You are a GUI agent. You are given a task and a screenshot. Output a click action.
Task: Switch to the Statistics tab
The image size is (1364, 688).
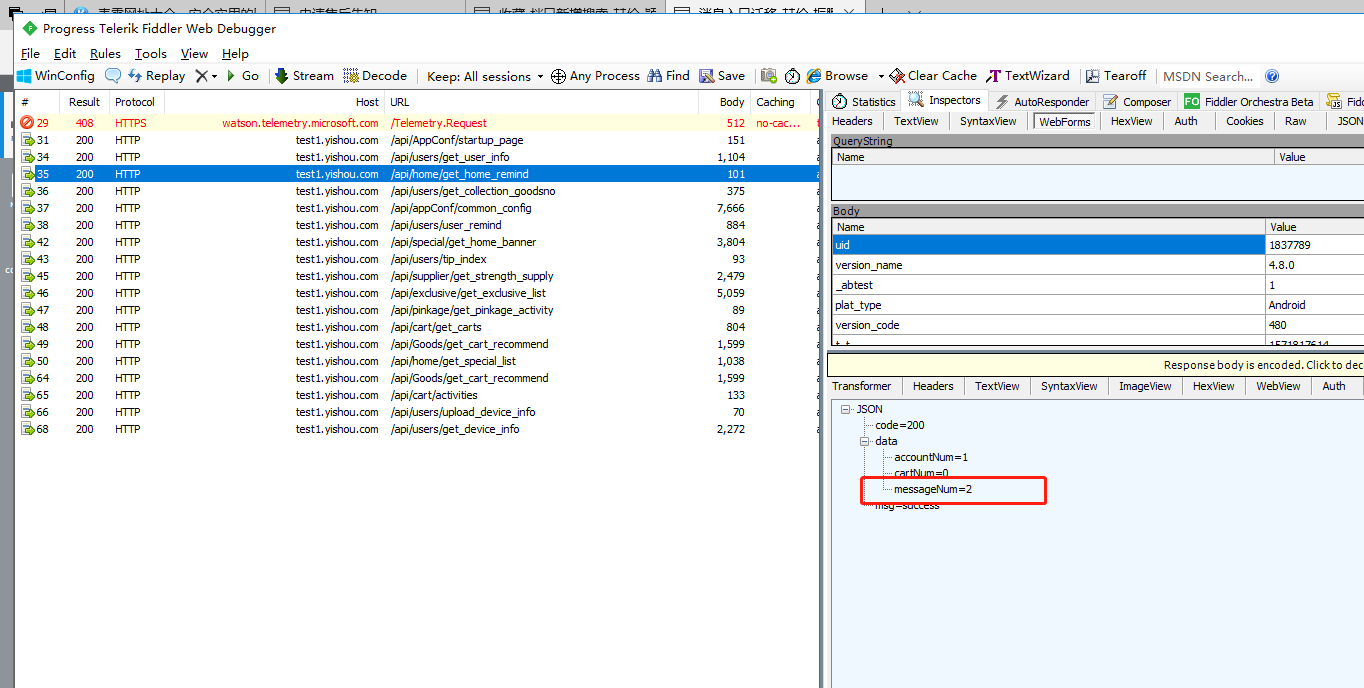coord(865,101)
